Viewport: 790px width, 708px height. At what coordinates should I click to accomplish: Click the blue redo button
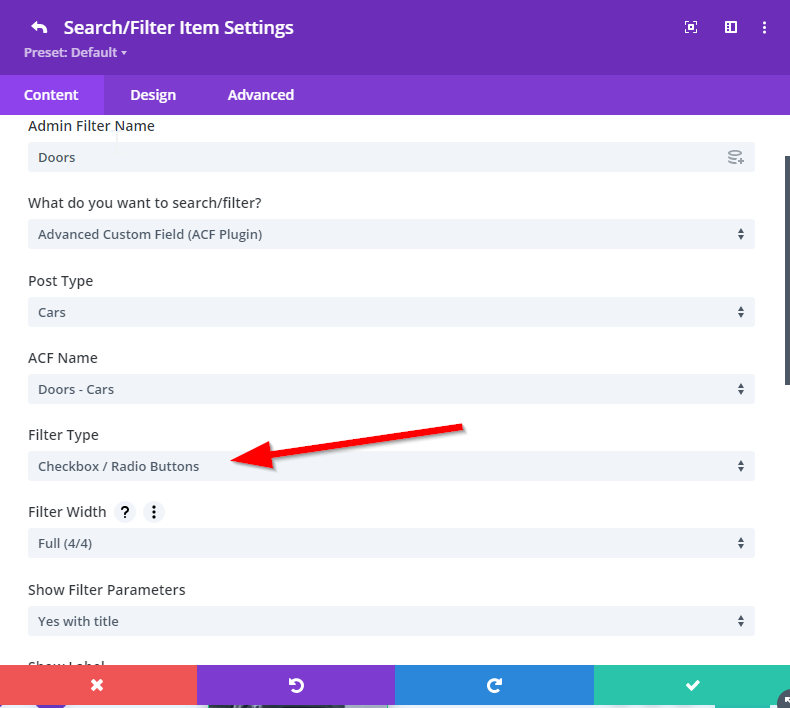pyautogui.click(x=494, y=685)
